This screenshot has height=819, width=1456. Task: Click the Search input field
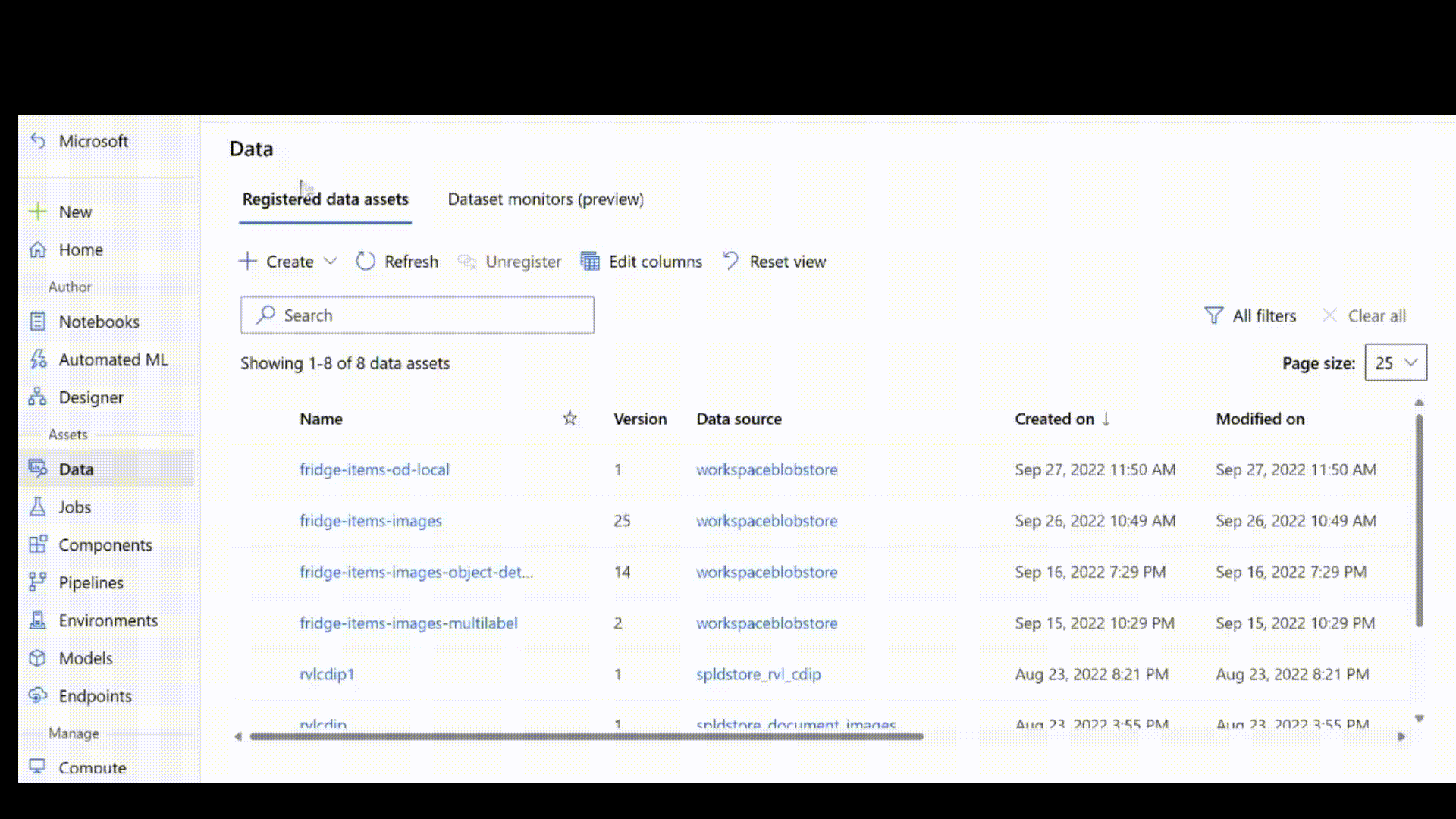click(417, 315)
